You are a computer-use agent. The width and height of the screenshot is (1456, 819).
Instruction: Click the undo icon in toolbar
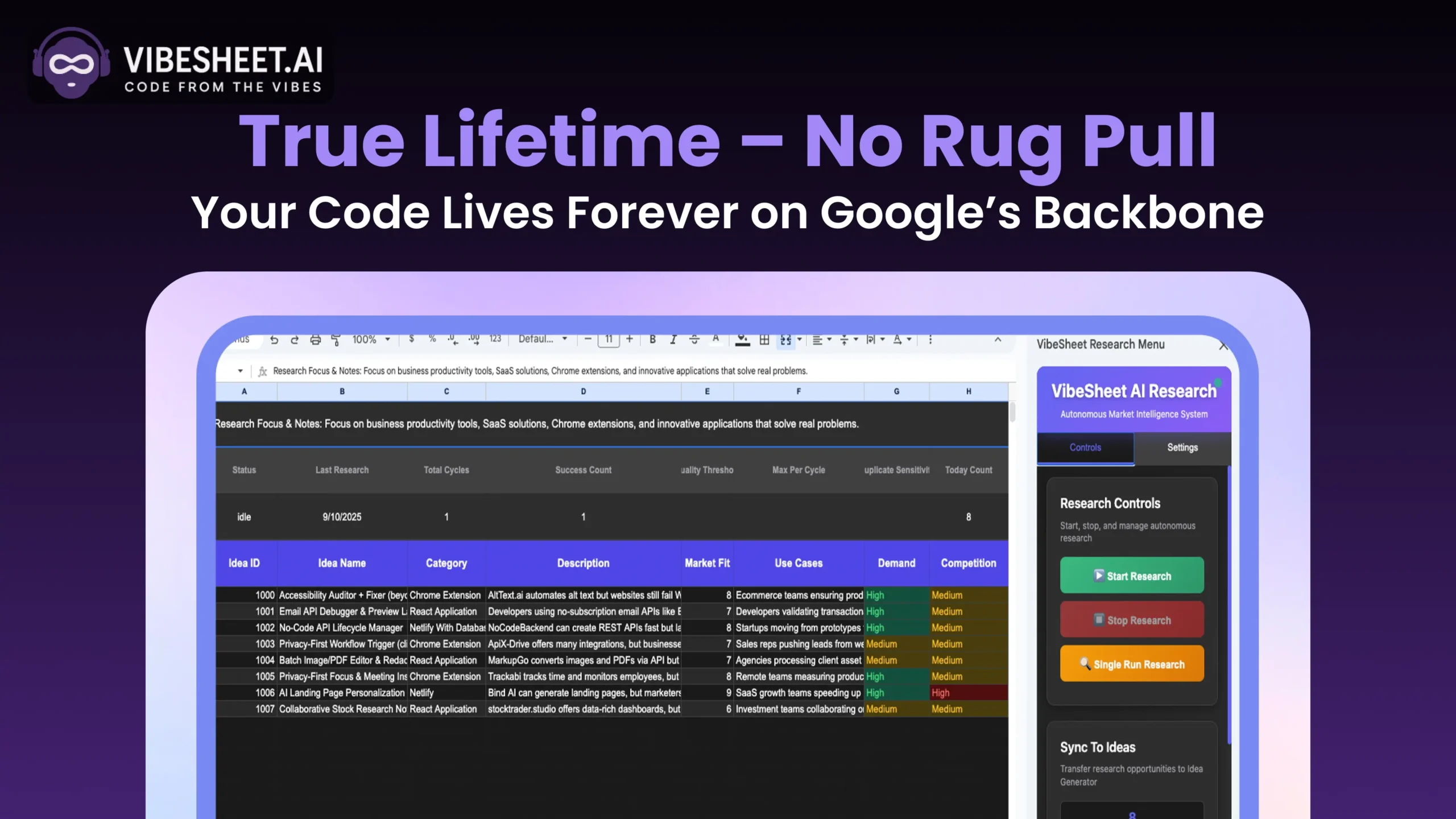click(x=274, y=340)
